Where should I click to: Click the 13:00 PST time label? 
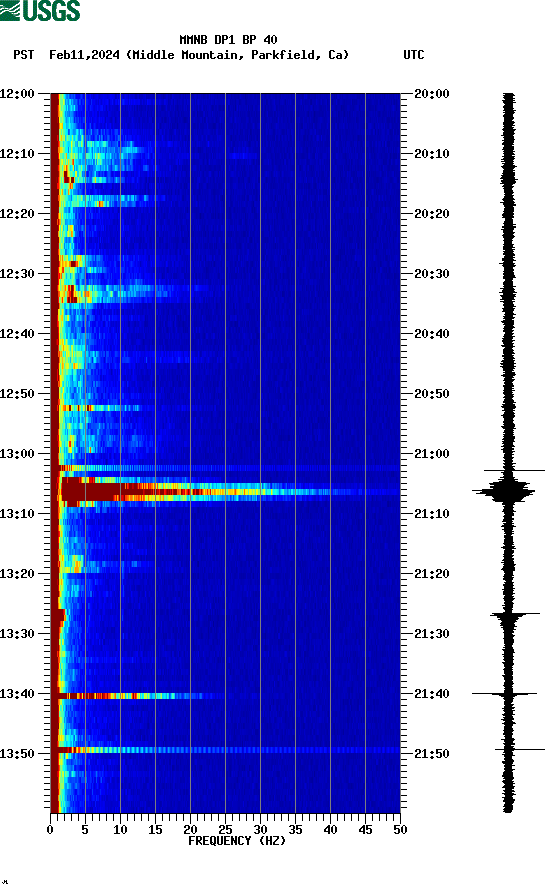point(17,454)
